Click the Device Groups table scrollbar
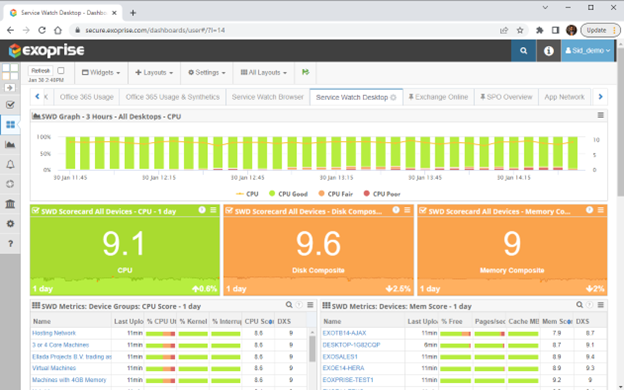This screenshot has height=390, width=624. (x=312, y=349)
